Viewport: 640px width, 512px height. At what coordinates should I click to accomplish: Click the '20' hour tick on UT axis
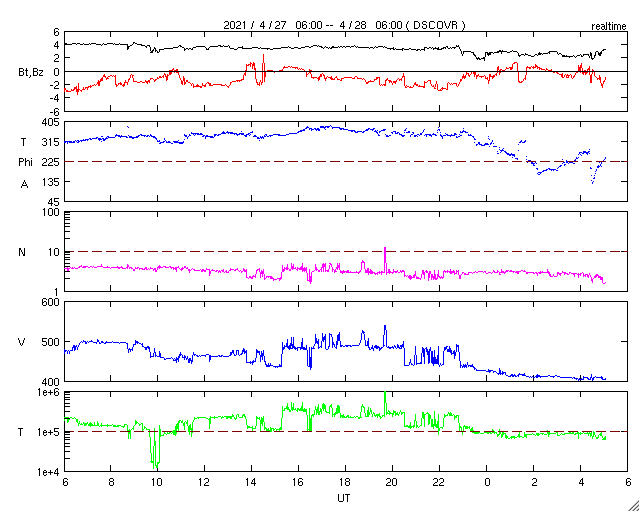coord(392,483)
